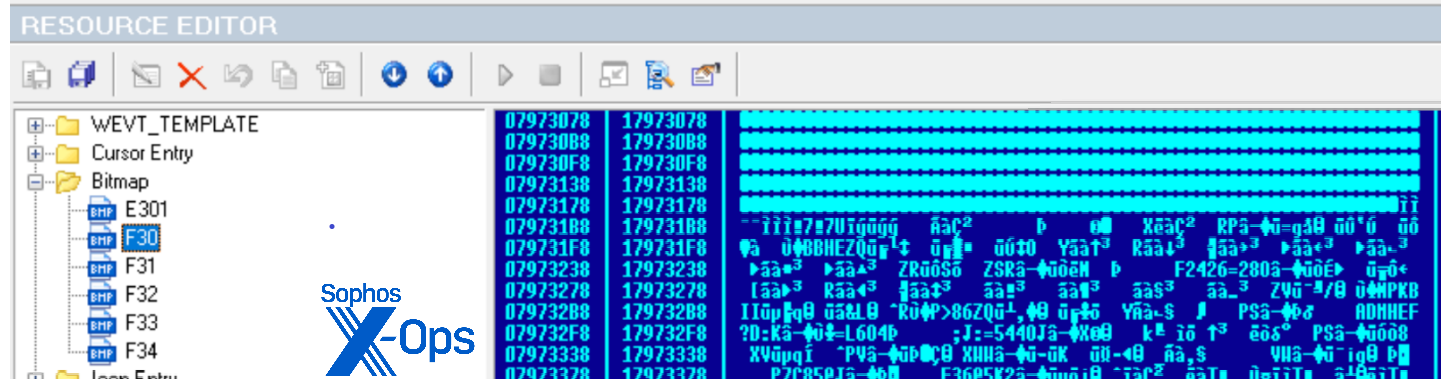Click the BMP icon beside F33
This screenshot has width=1445, height=383.
point(103,324)
